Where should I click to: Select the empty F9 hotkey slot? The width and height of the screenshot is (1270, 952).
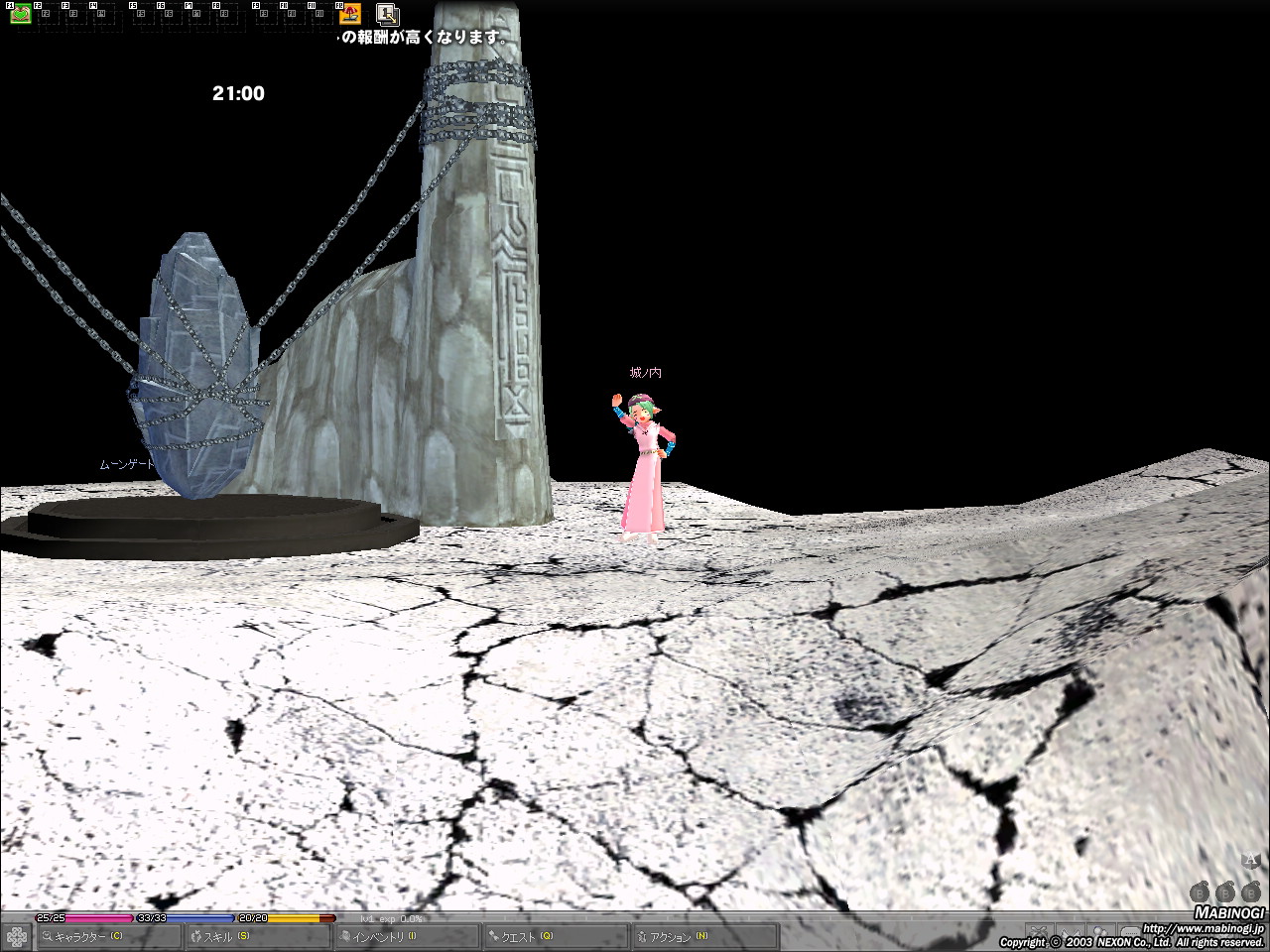pyautogui.click(x=266, y=14)
